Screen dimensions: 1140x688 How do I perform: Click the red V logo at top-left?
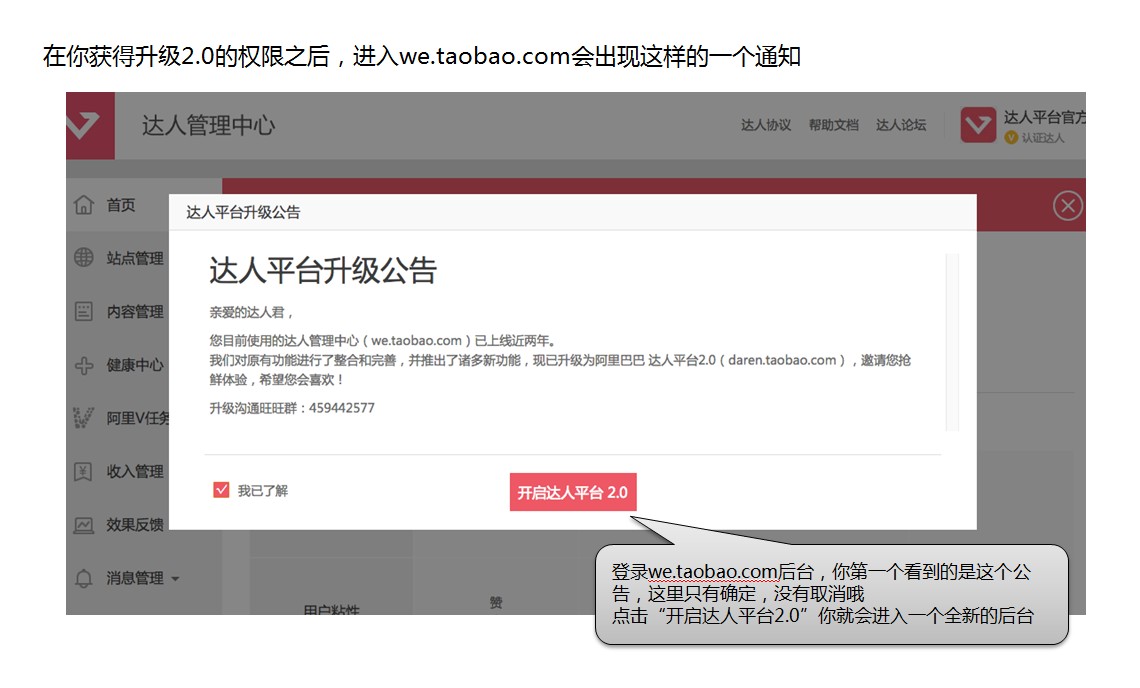tap(89, 125)
